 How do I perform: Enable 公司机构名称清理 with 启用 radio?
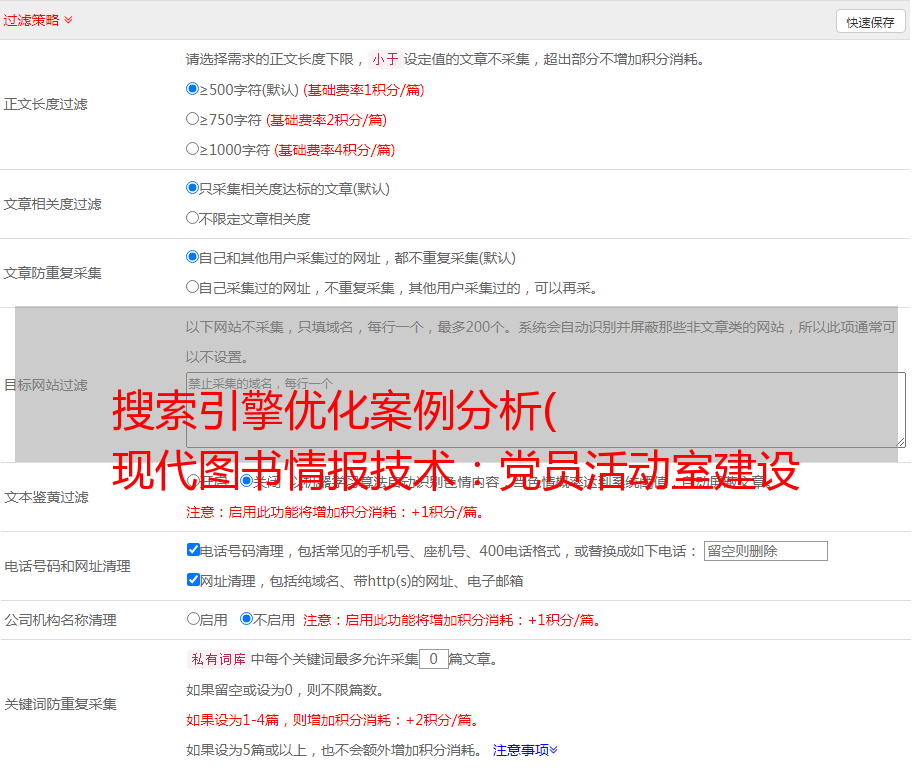click(x=194, y=619)
